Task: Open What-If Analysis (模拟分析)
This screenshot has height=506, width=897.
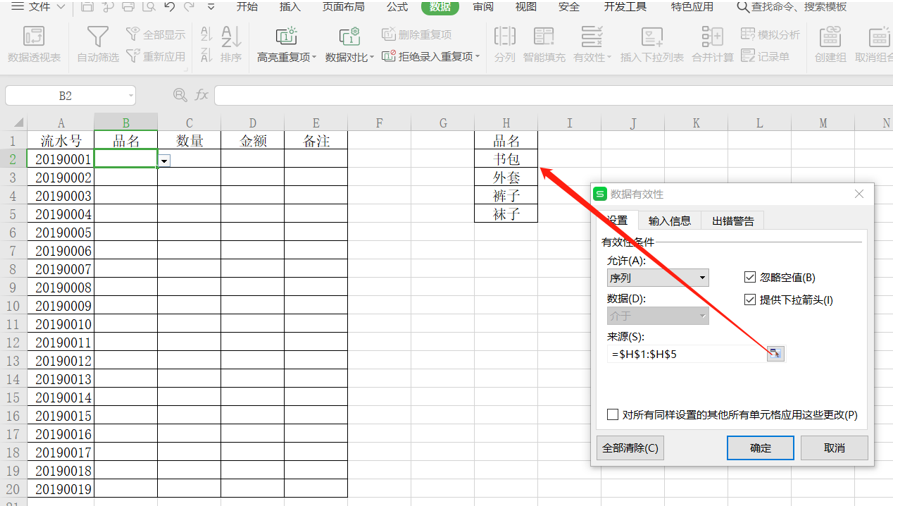Action: (x=770, y=34)
